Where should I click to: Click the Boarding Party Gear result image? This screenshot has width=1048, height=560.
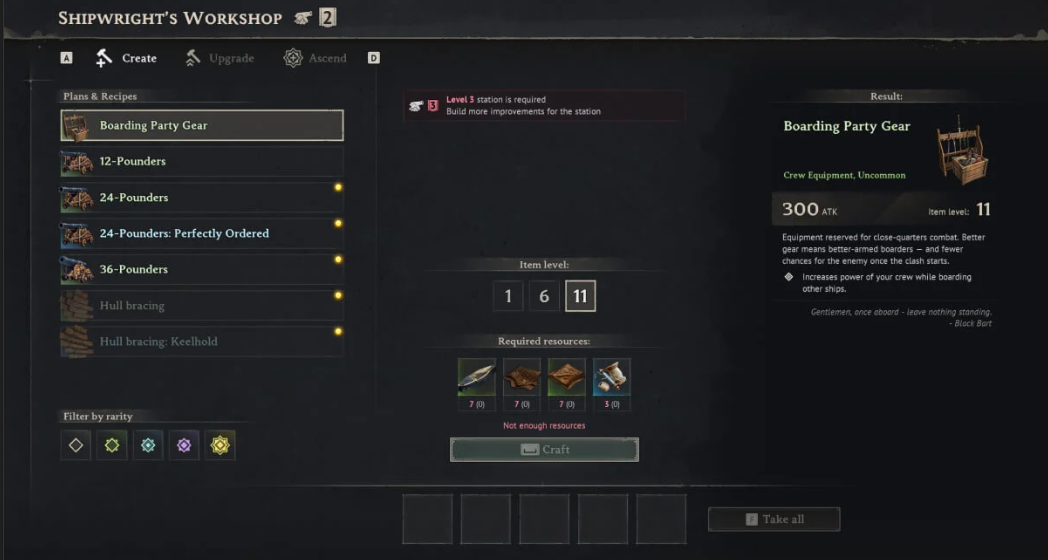point(961,152)
